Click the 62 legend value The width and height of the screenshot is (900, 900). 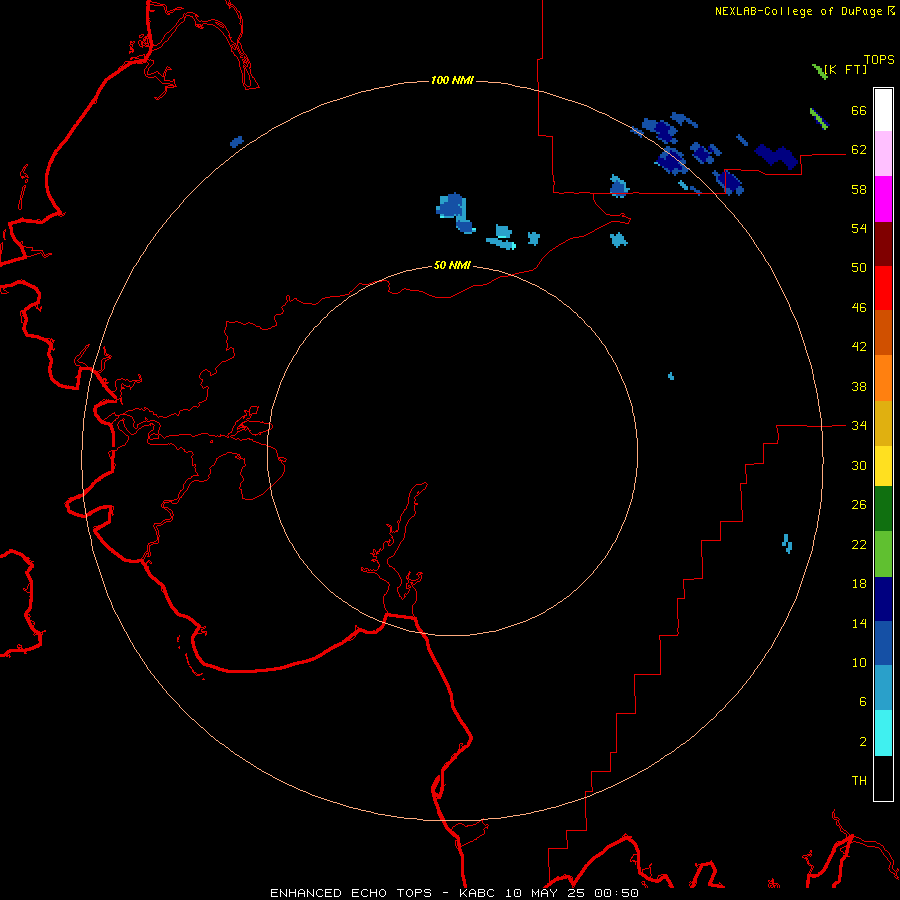tap(859, 149)
